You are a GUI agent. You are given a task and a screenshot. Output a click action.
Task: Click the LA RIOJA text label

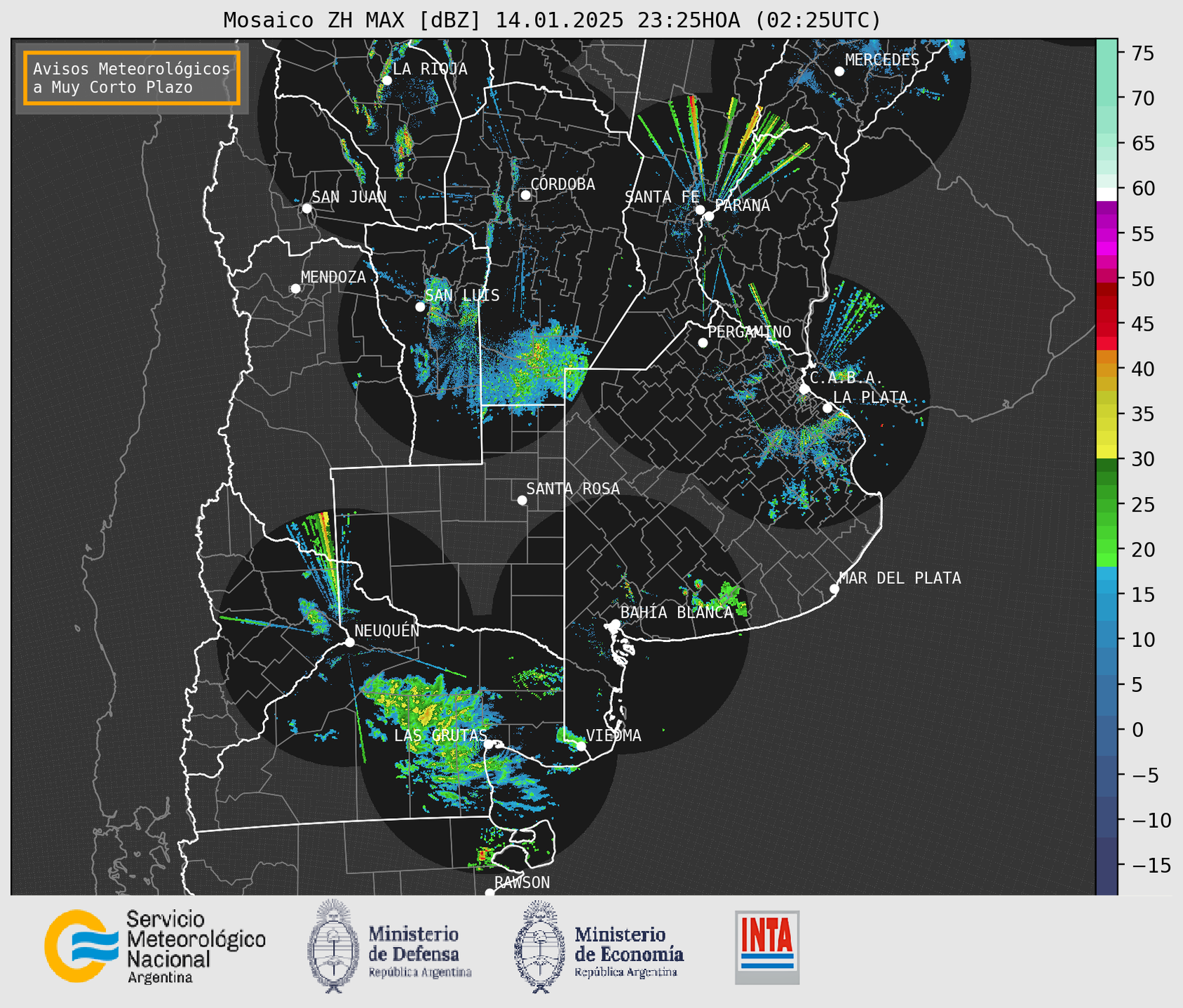pos(430,69)
